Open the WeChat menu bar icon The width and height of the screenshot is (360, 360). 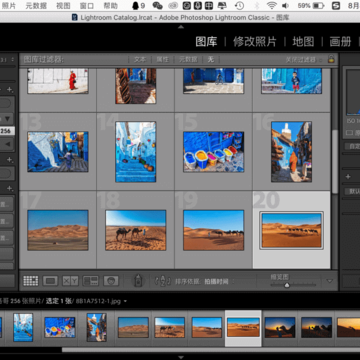tap(157, 5)
